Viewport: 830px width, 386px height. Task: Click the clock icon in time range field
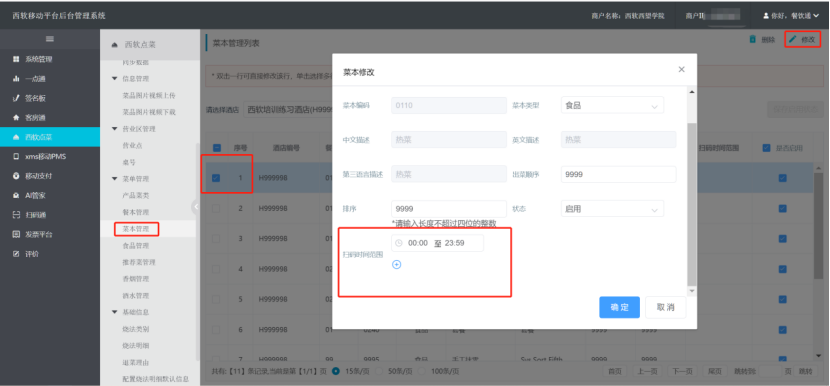399,243
